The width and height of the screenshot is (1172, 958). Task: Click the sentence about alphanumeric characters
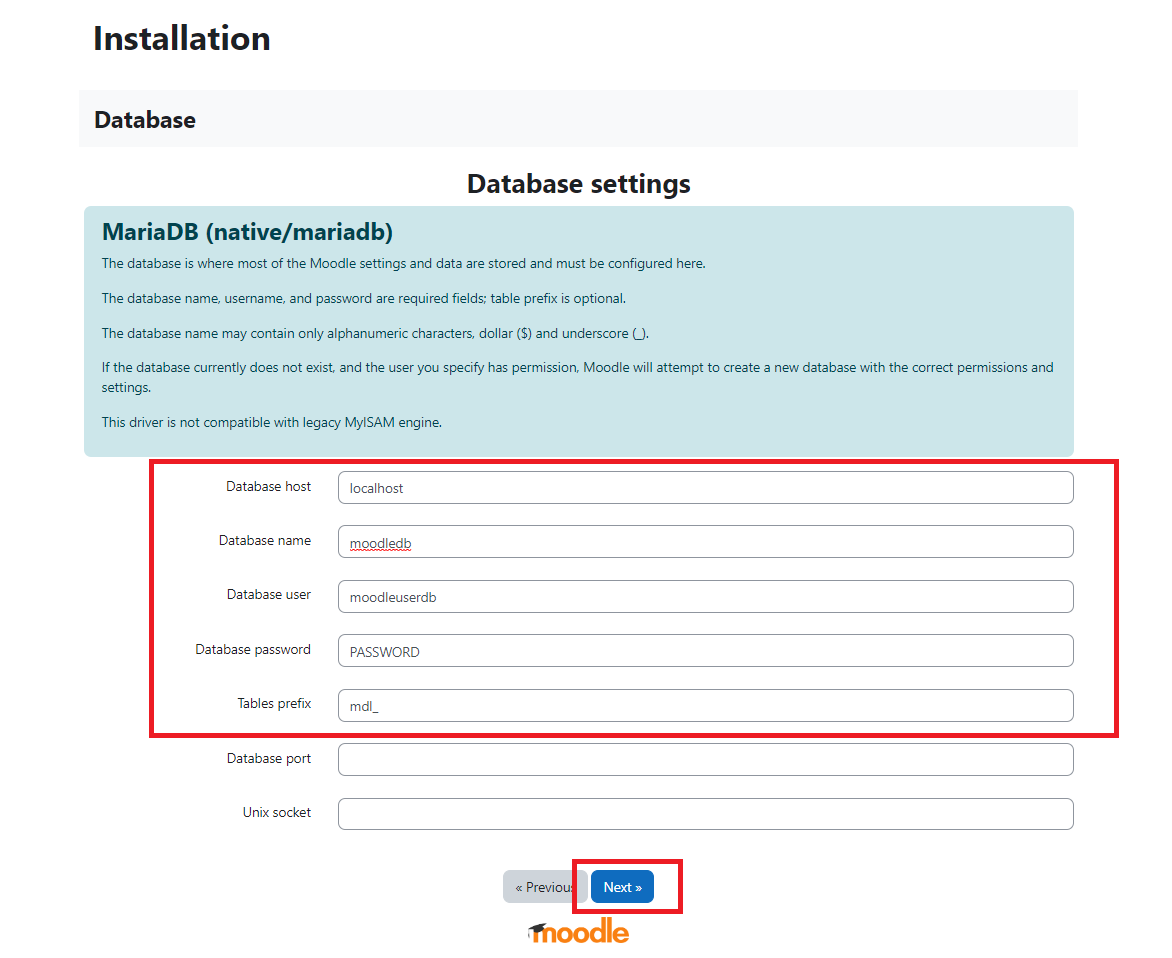(375, 333)
